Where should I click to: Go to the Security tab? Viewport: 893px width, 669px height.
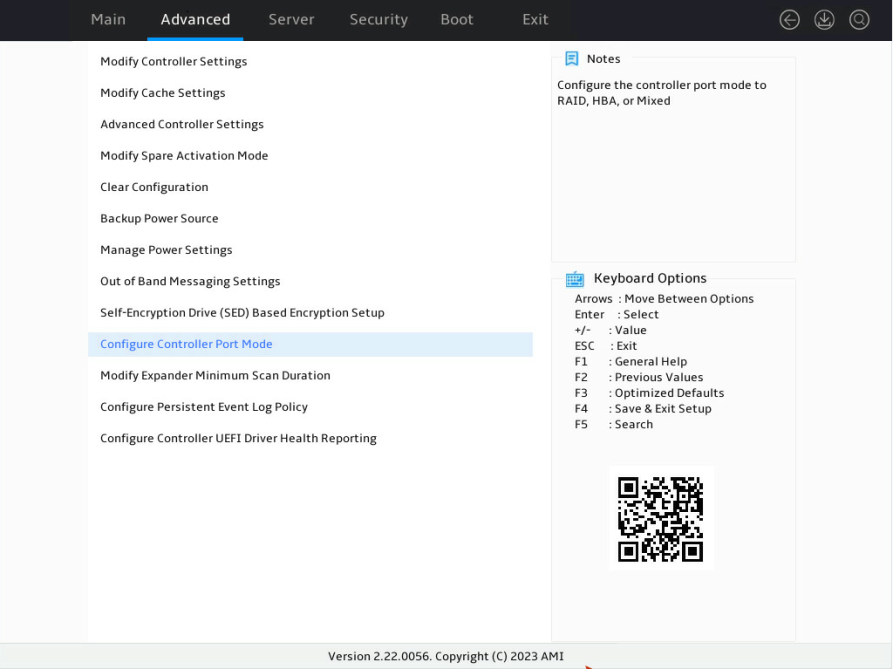[x=379, y=19]
